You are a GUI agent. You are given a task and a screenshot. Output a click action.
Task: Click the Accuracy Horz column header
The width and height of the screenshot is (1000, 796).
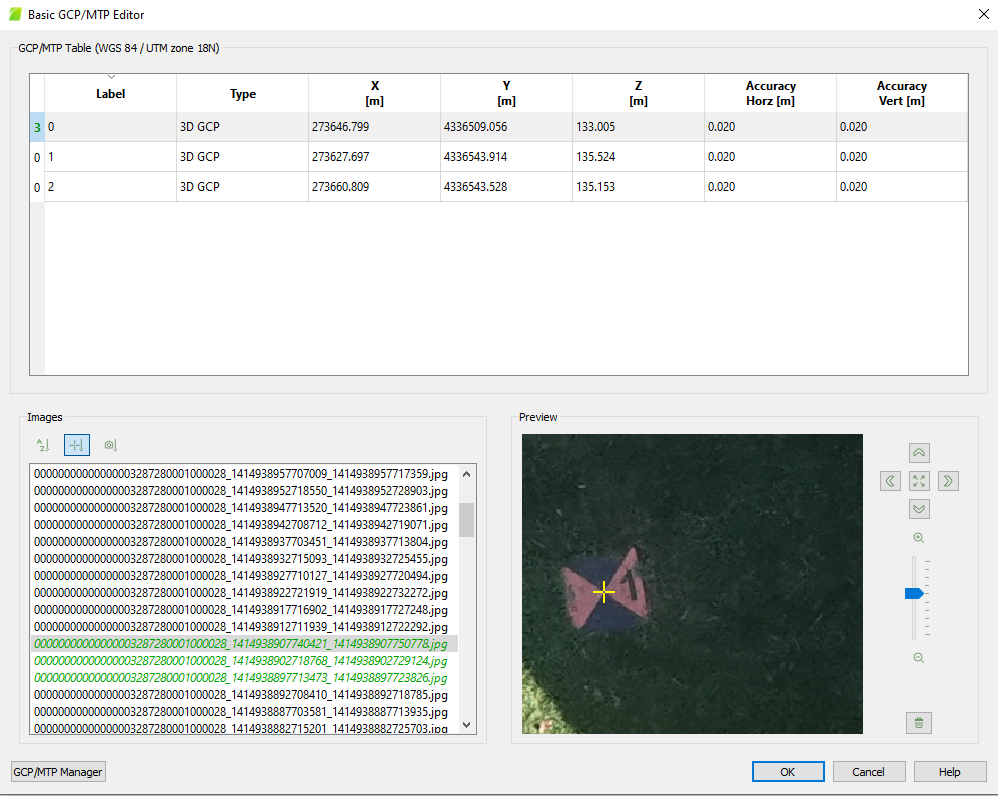click(770, 93)
